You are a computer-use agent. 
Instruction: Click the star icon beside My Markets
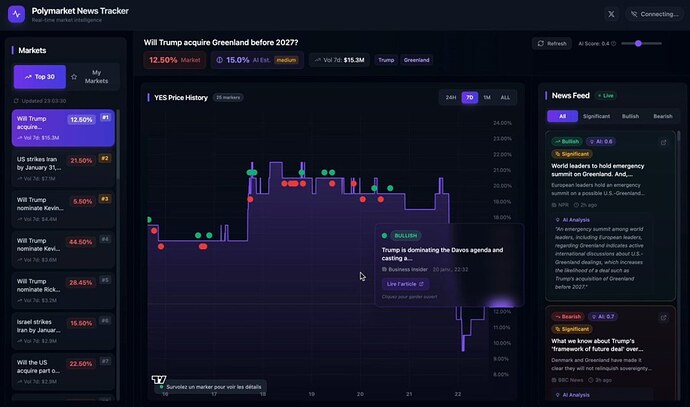pyautogui.click(x=74, y=77)
